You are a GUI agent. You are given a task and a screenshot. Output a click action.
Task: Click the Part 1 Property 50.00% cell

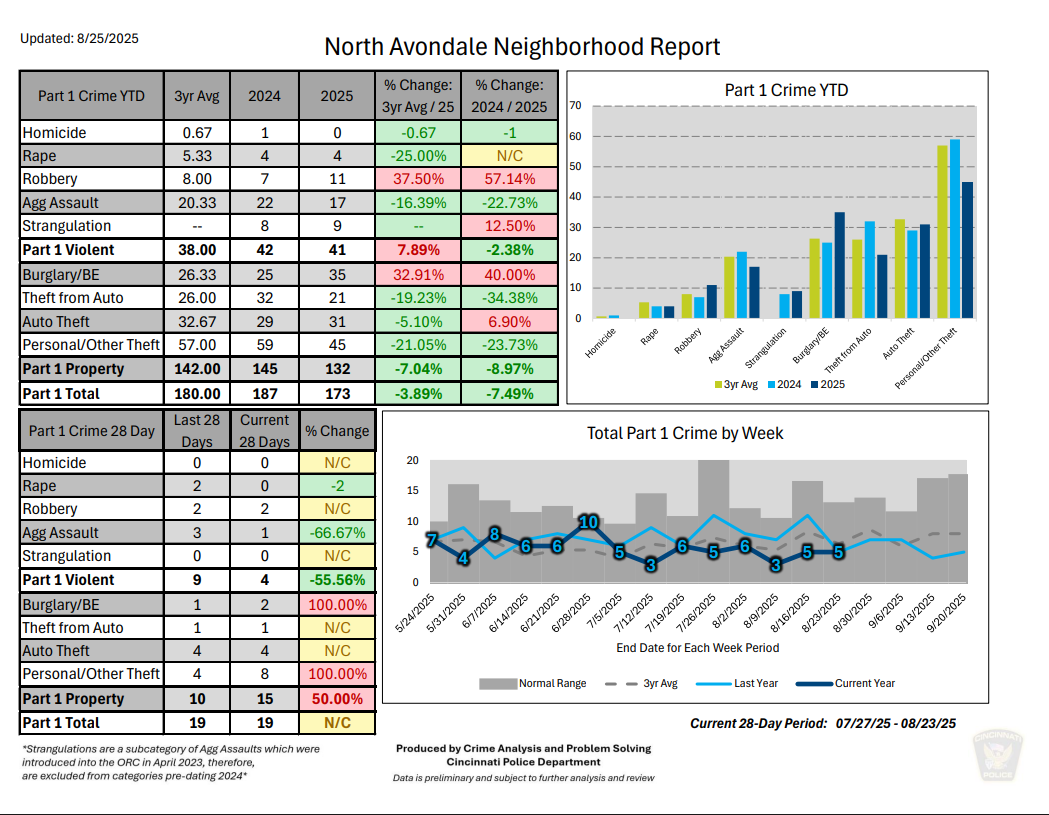(x=338, y=699)
